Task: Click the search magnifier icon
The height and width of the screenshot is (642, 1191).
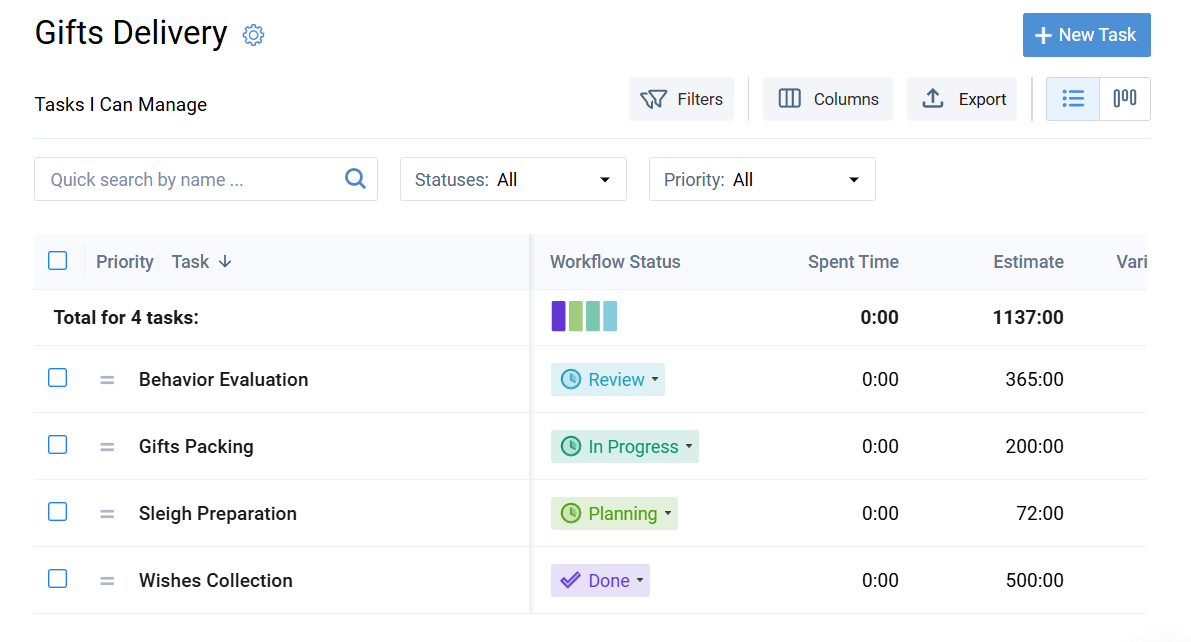Action: [x=355, y=178]
